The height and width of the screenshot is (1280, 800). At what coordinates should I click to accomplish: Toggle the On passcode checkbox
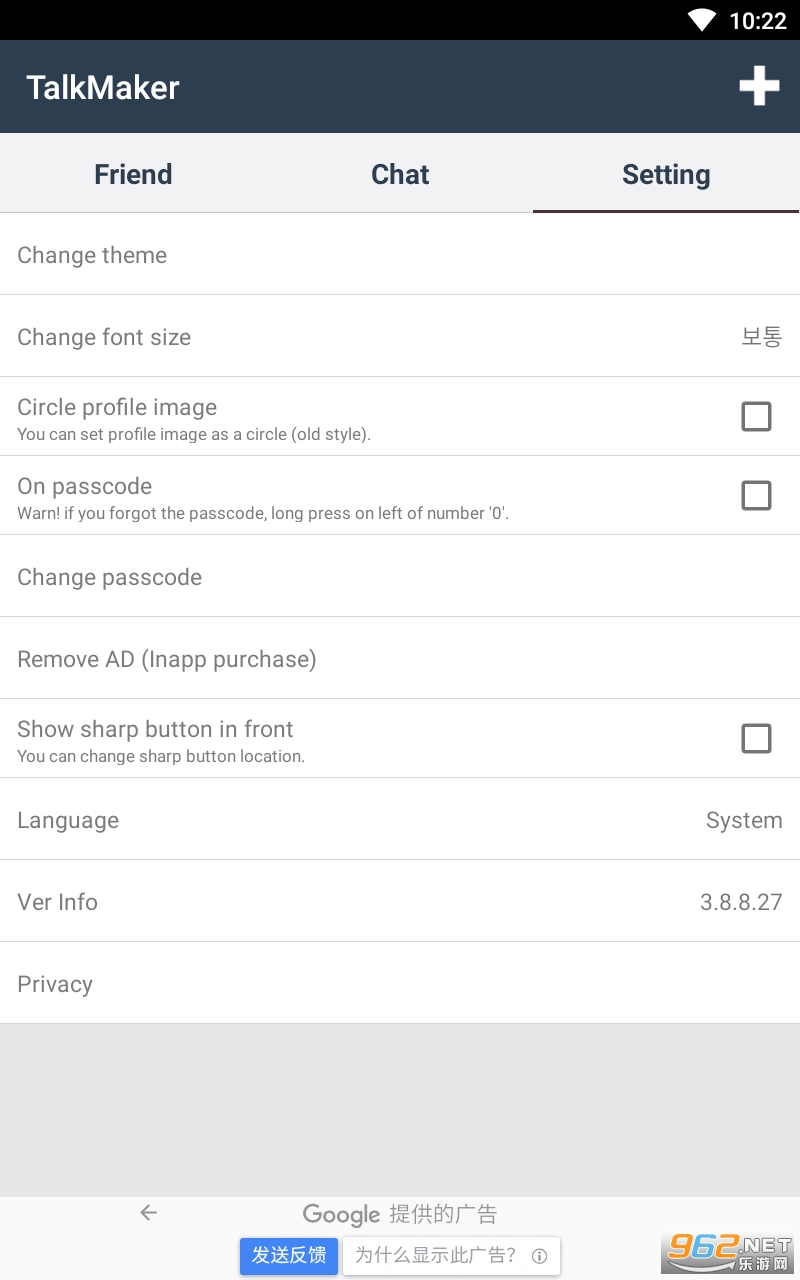point(756,495)
